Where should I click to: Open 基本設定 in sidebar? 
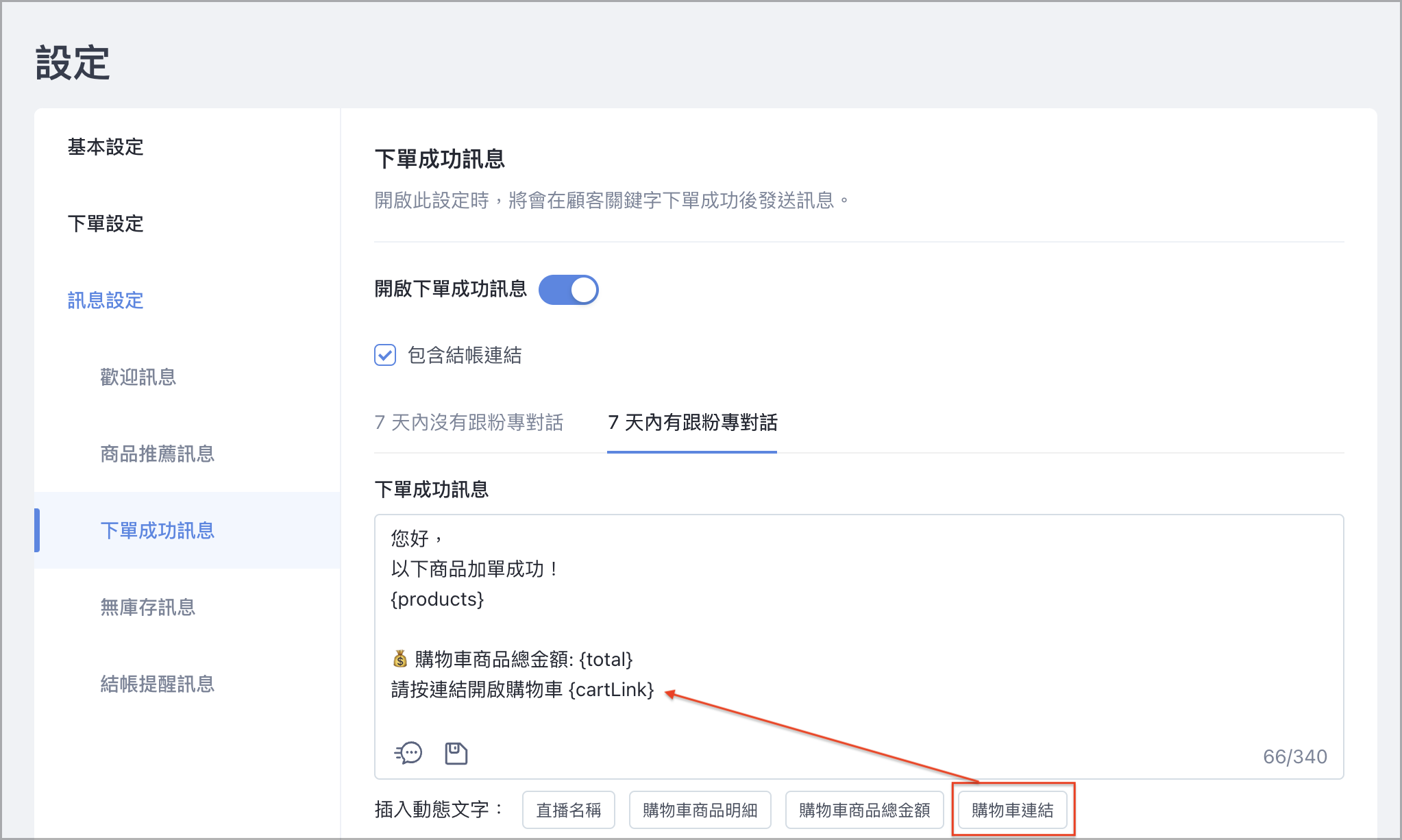(x=106, y=147)
